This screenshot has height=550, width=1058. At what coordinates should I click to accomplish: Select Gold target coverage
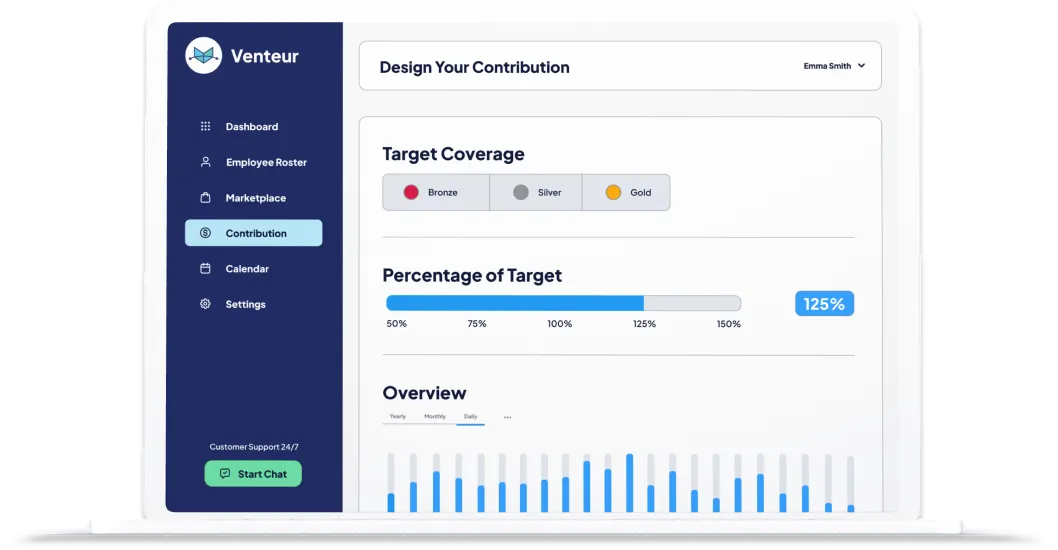[626, 192]
